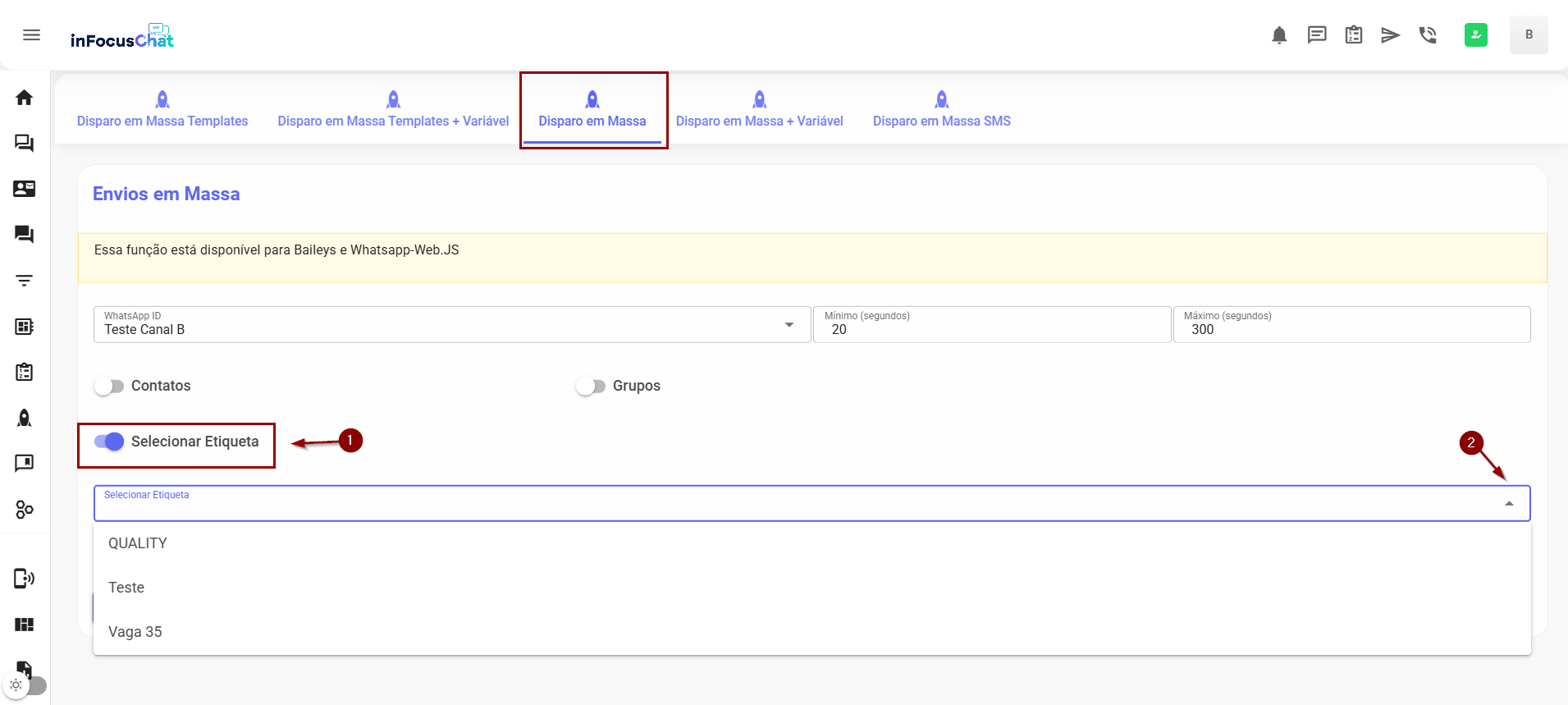The image size is (1568, 705).
Task: Click the green user status icon
Action: coord(1475,35)
